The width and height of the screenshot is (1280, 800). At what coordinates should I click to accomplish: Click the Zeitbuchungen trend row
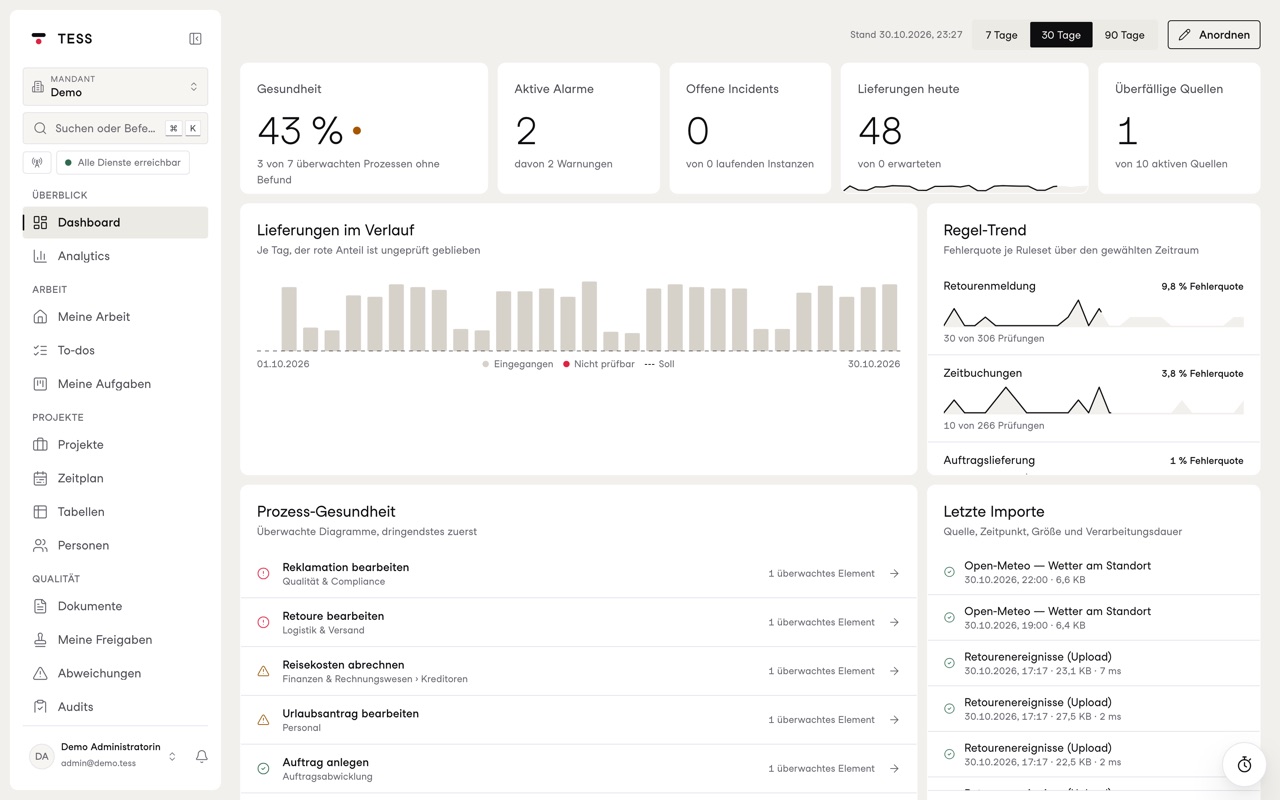pyautogui.click(x=1093, y=398)
